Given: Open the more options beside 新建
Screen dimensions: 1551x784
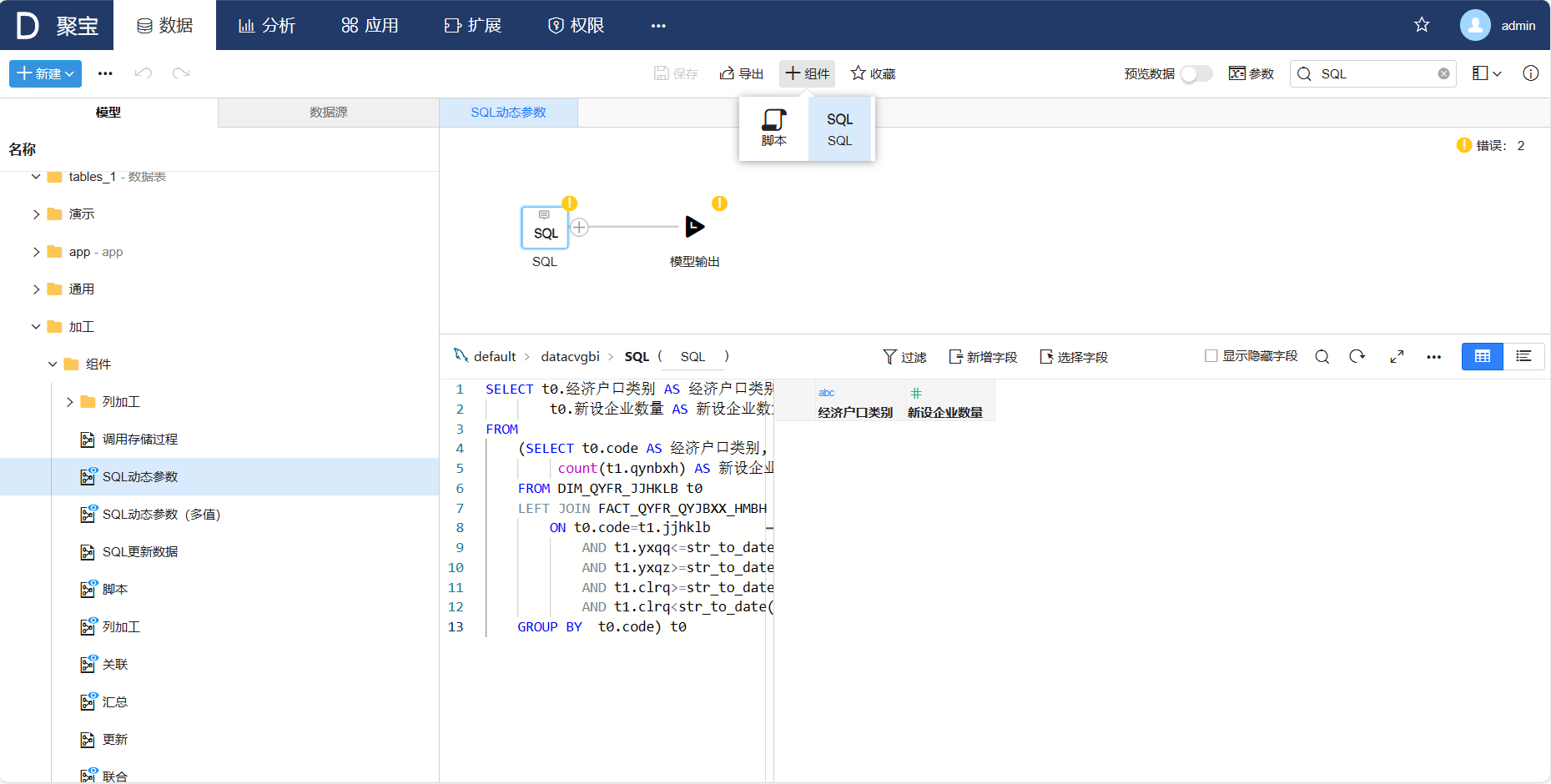Looking at the screenshot, I should (x=105, y=73).
